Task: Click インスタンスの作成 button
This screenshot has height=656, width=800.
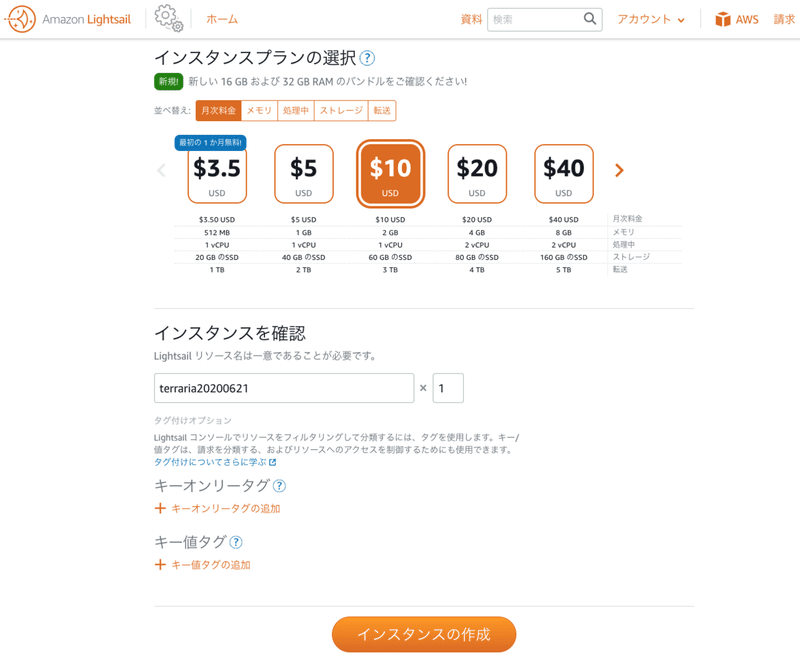Action: pos(424,634)
